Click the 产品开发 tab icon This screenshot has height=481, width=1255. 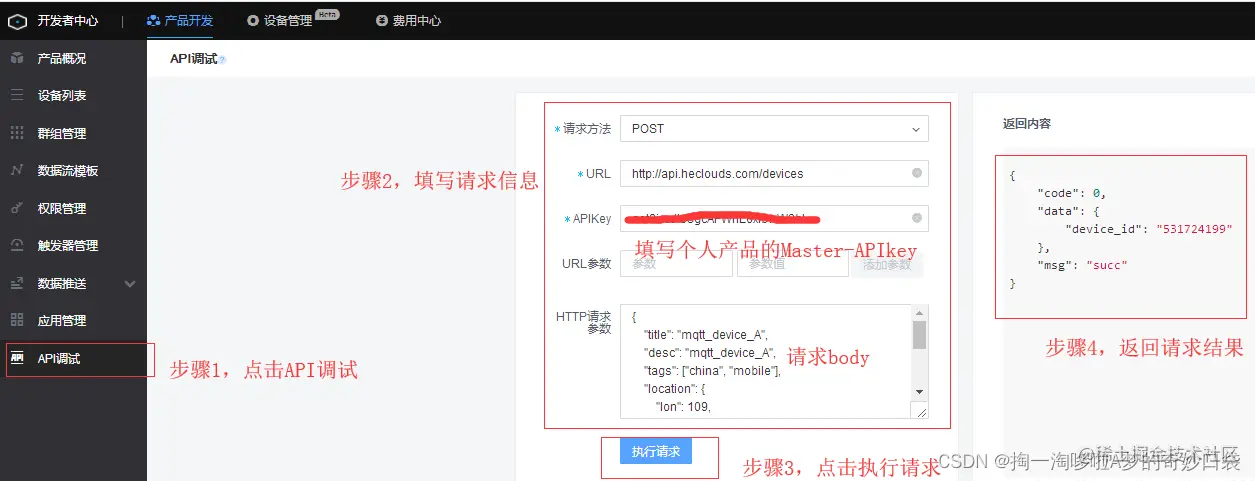tap(152, 20)
